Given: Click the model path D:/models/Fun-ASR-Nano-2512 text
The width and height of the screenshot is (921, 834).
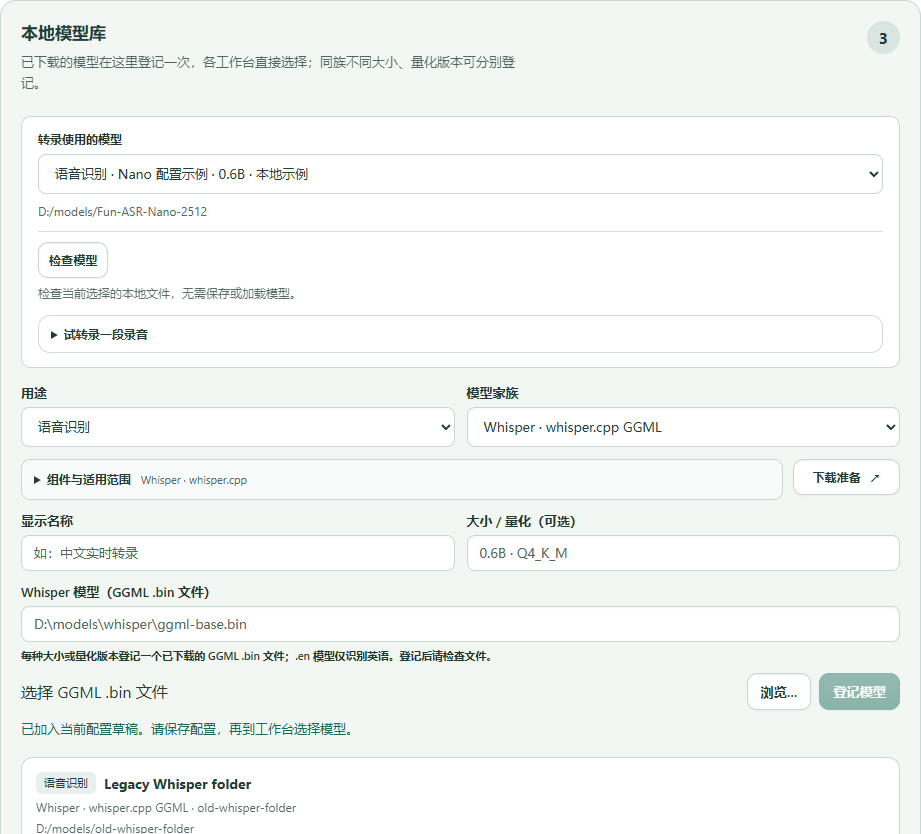Looking at the screenshot, I should [123, 212].
